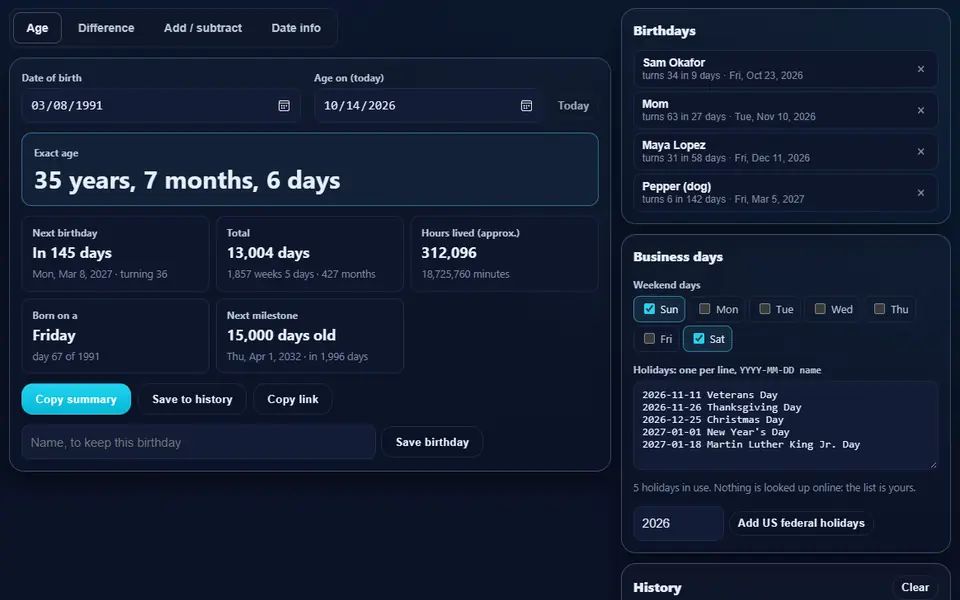Select the Maya Lopez birthday row
Screen dimensions: 960x600
[x=786, y=151]
